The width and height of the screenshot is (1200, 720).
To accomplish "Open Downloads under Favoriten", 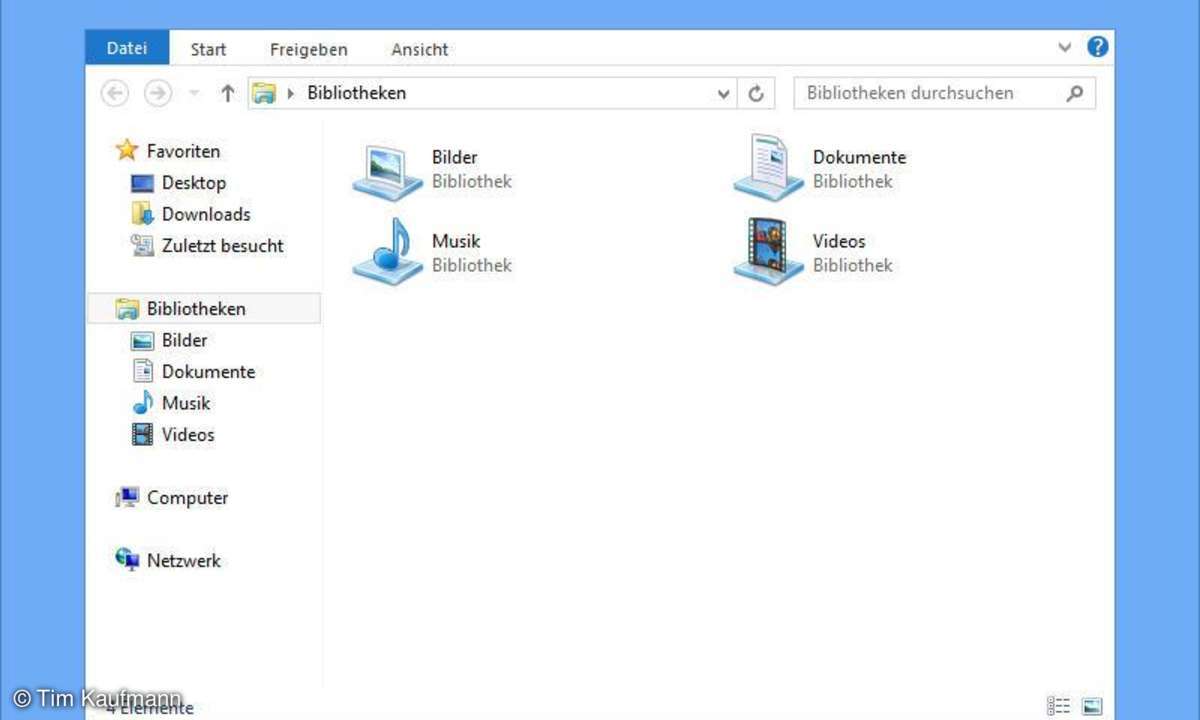I will point(206,214).
